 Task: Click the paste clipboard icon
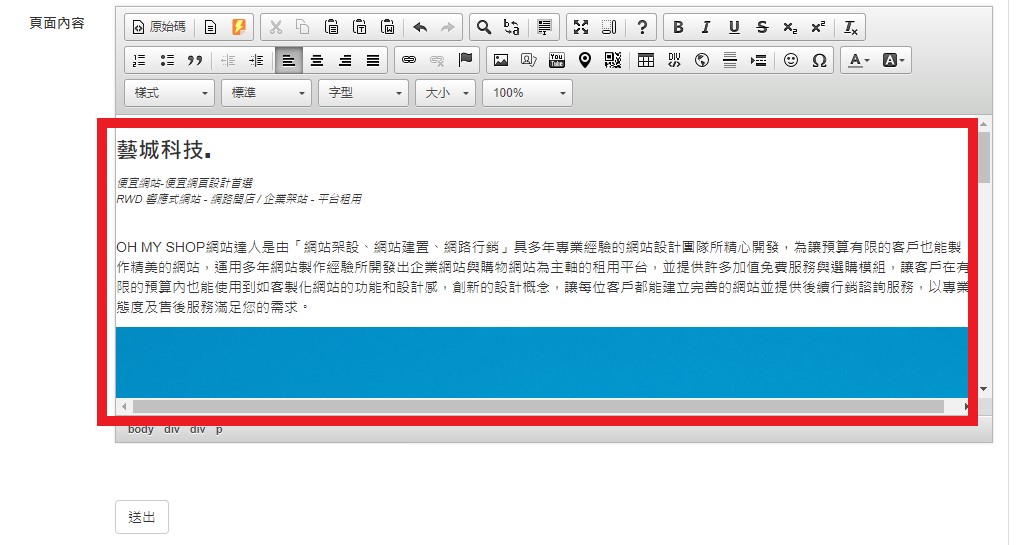pyautogui.click(x=331, y=27)
